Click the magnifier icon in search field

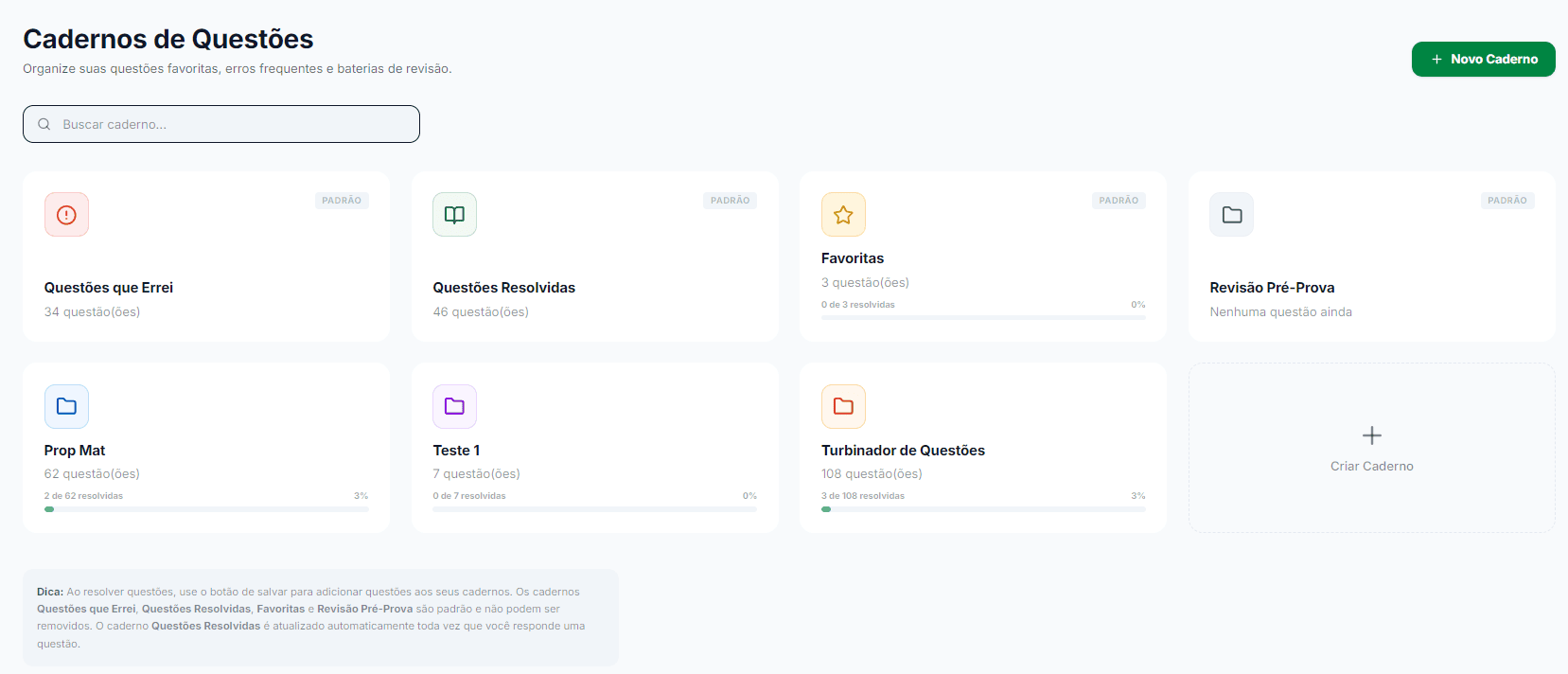point(44,124)
